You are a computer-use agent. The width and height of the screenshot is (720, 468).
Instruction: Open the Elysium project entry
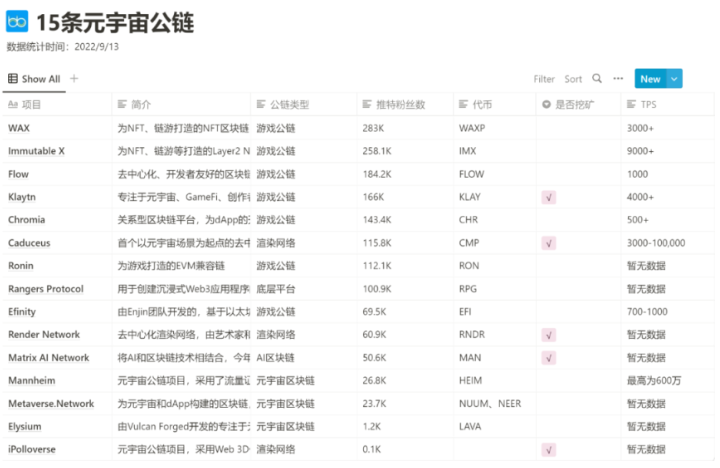click(x=24, y=427)
